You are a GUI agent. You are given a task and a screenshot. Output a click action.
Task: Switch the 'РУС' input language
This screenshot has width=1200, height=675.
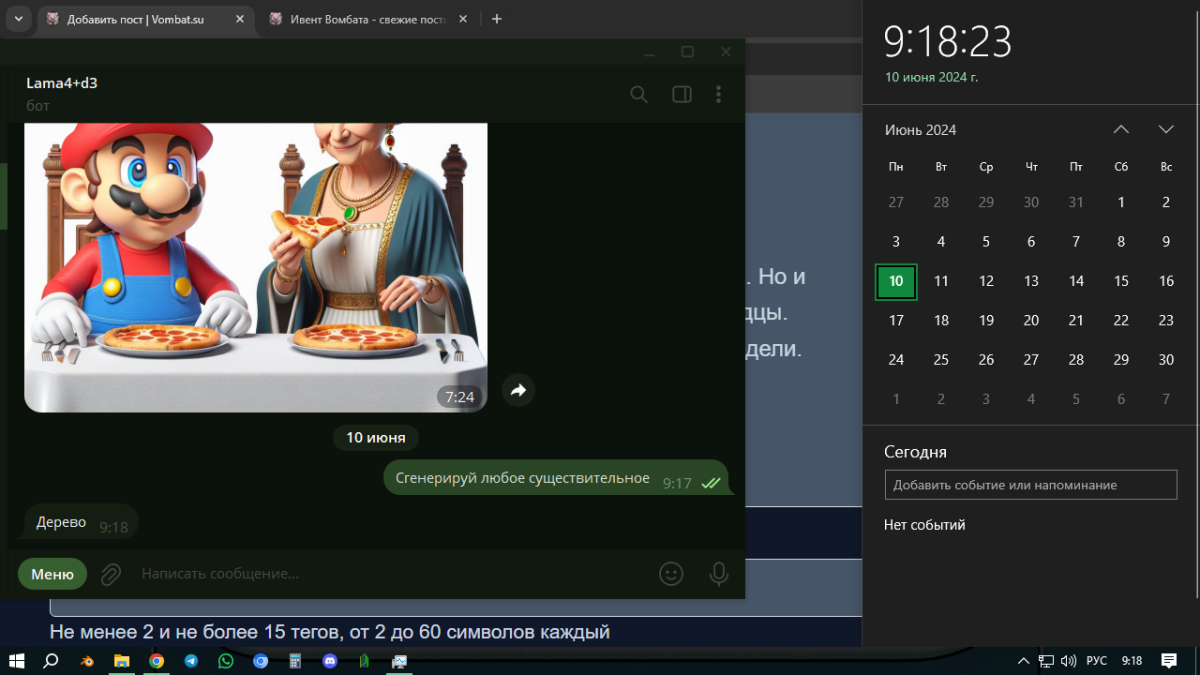click(x=1097, y=661)
